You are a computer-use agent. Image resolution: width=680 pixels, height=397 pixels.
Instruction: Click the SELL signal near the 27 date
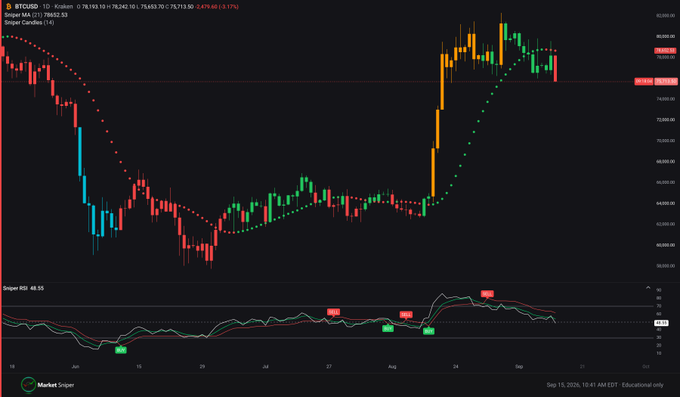click(x=333, y=312)
